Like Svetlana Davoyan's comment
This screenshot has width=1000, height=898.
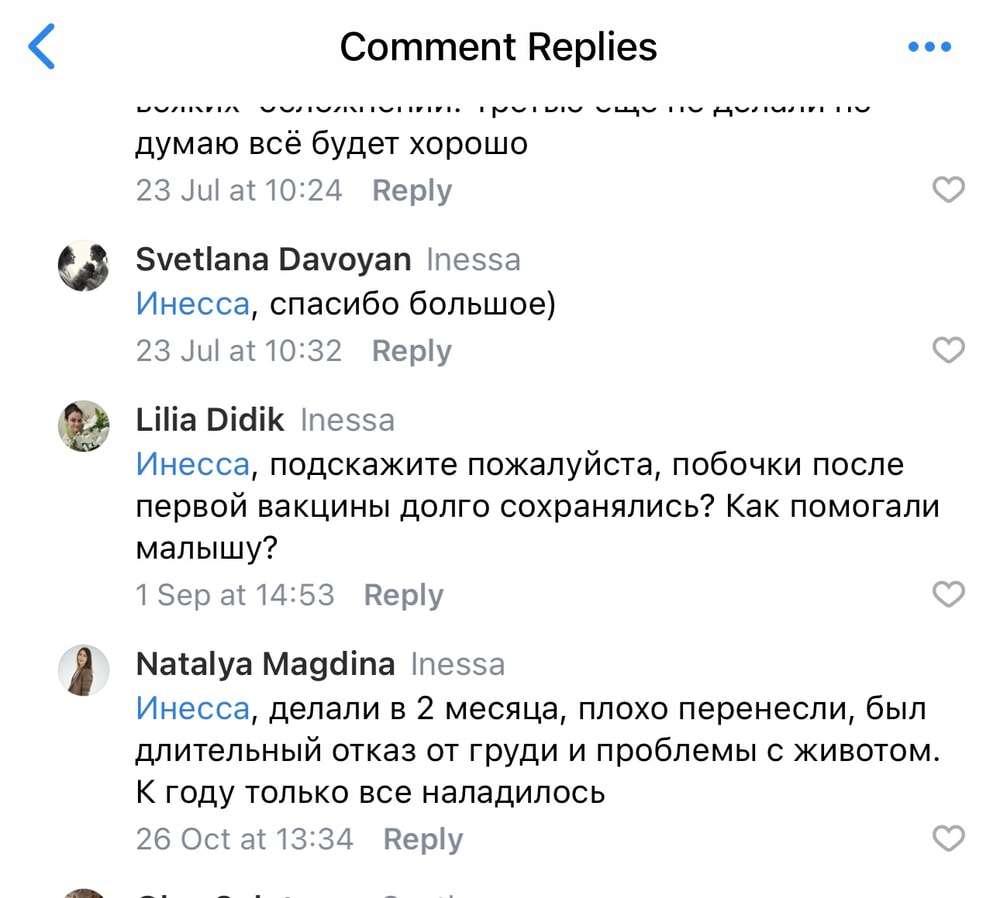tap(948, 350)
